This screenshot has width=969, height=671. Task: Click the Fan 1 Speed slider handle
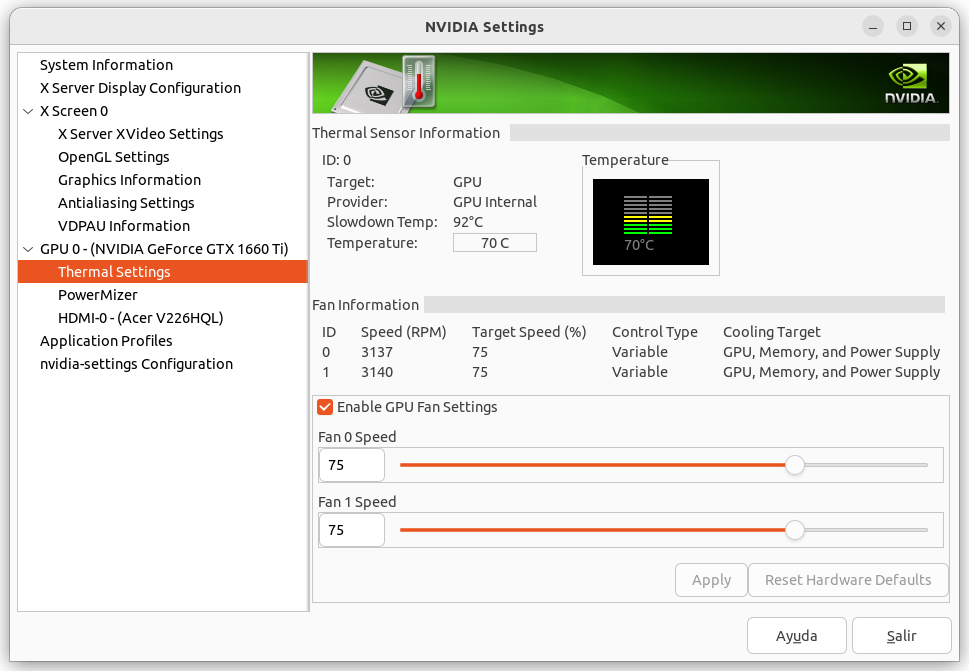(x=794, y=530)
